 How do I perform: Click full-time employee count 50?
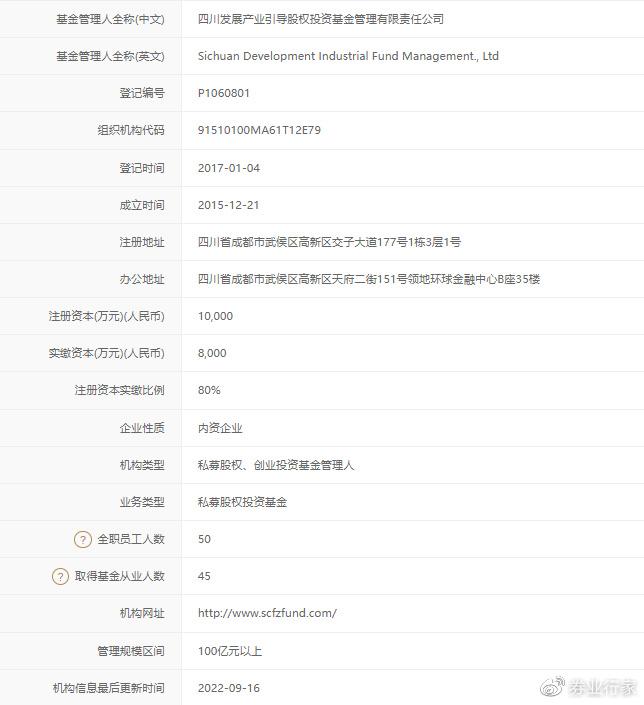click(204, 539)
